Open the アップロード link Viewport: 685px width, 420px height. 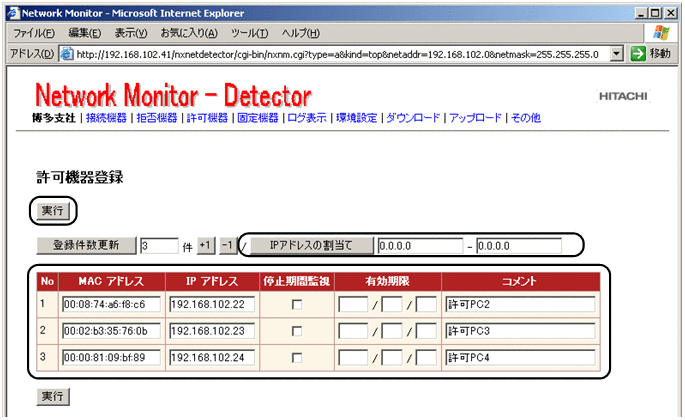[x=475, y=118]
